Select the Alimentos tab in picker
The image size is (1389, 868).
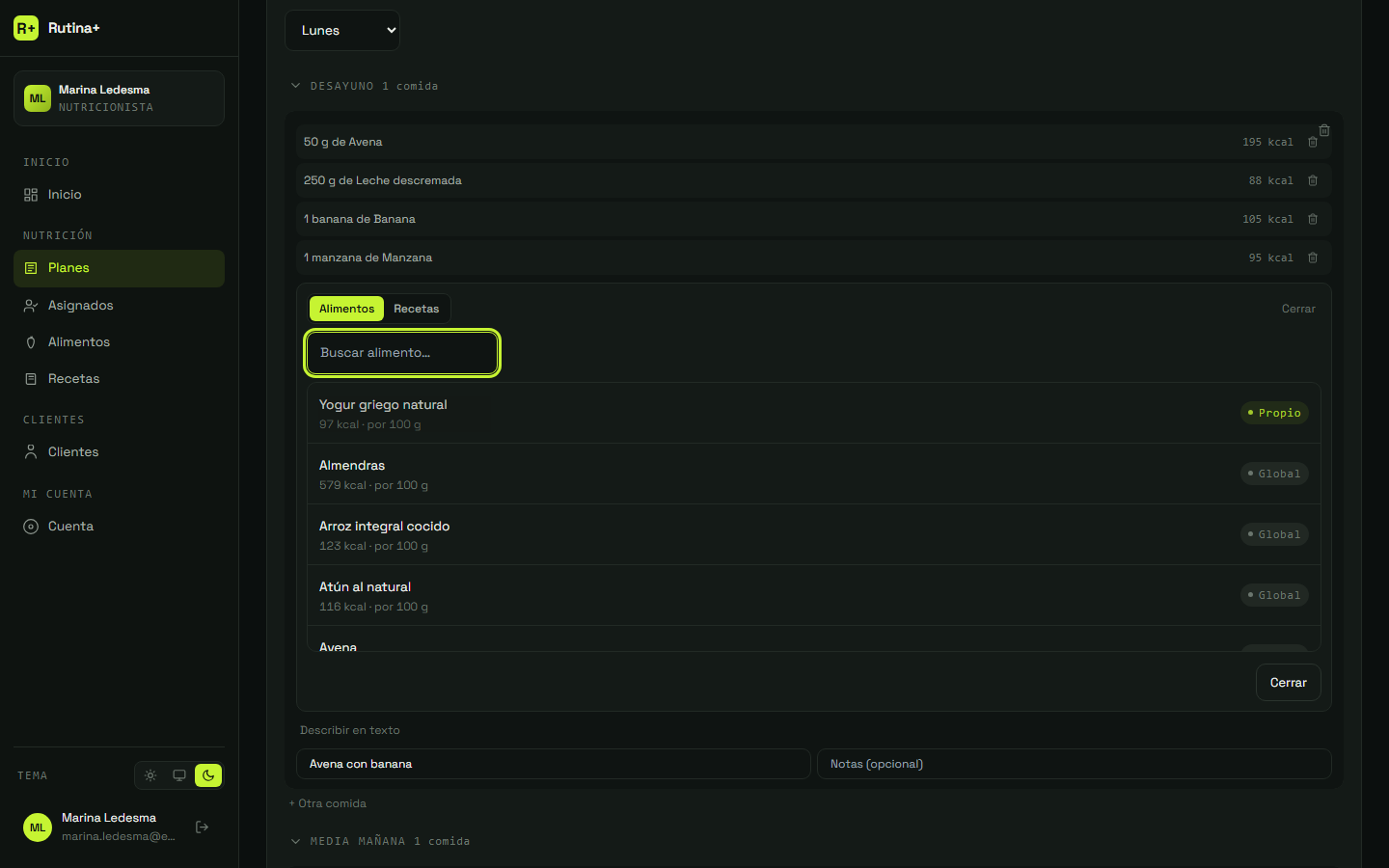coord(346,309)
